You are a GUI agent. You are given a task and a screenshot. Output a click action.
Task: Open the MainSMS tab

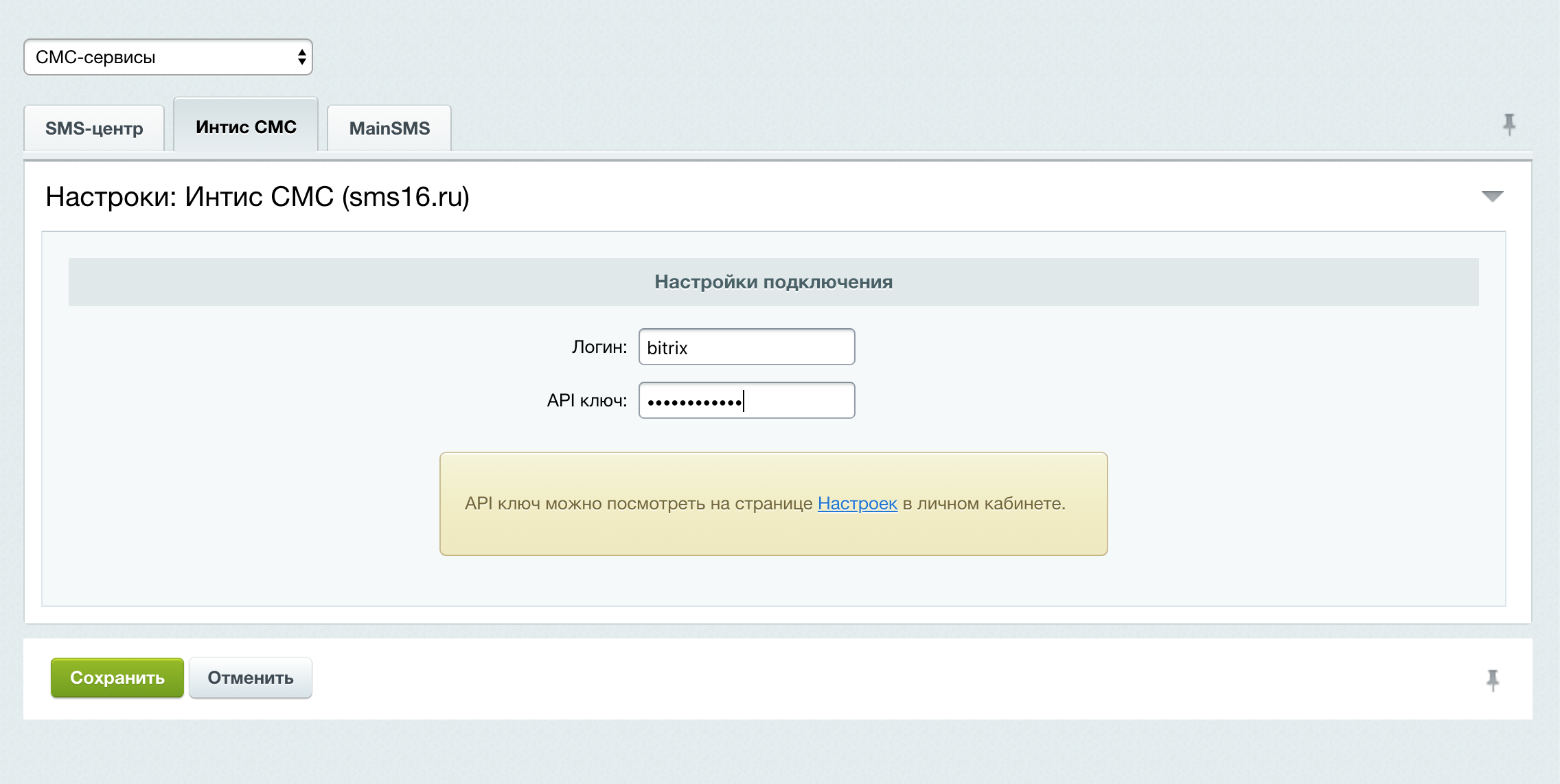389,128
